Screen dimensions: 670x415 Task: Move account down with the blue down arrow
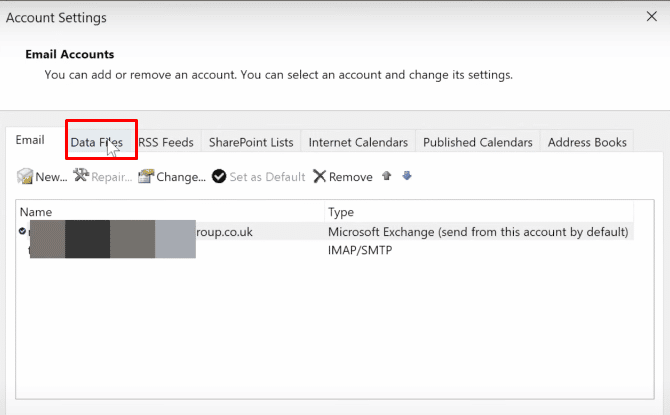click(407, 176)
